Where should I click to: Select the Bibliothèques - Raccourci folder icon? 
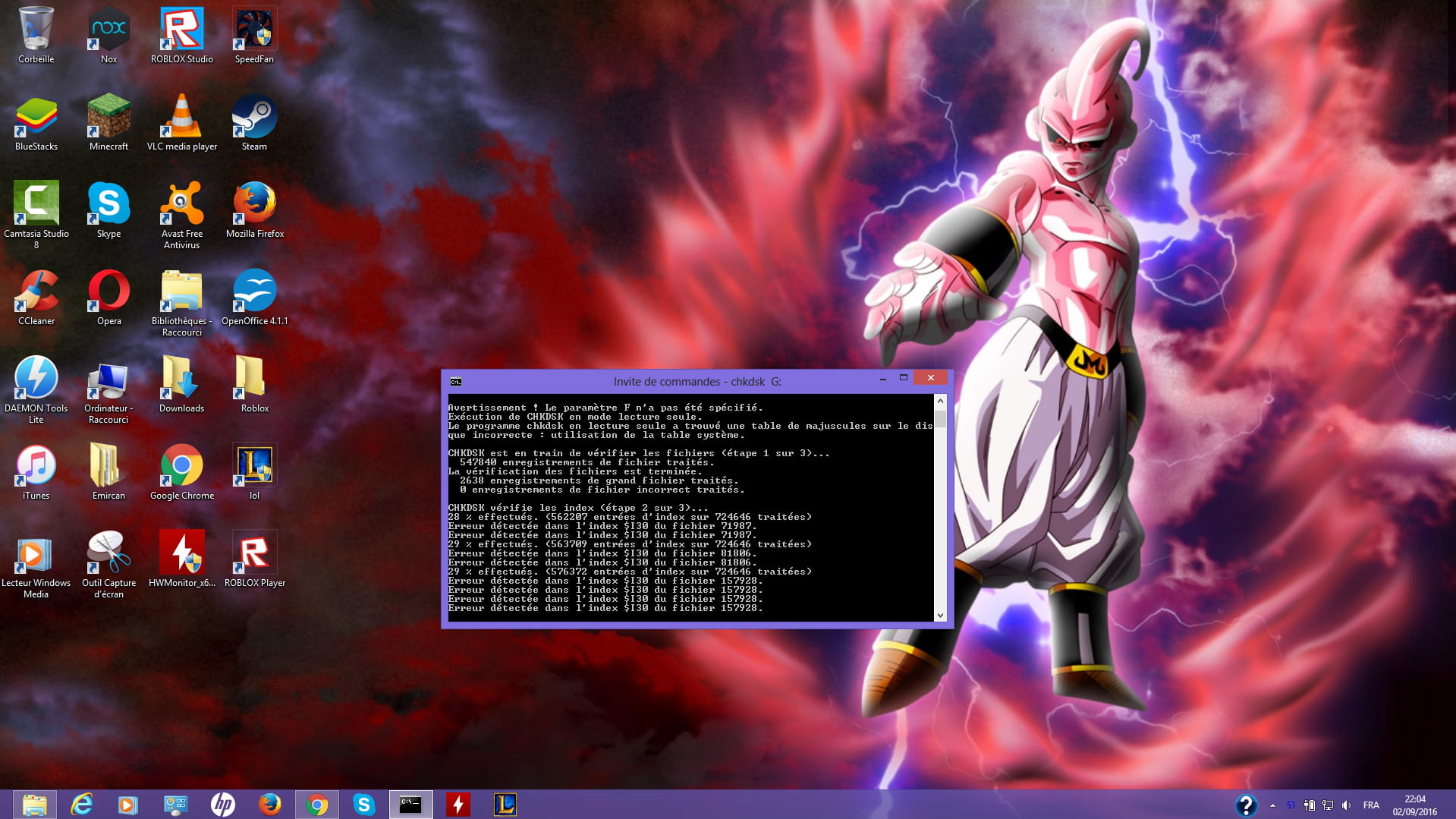click(181, 302)
